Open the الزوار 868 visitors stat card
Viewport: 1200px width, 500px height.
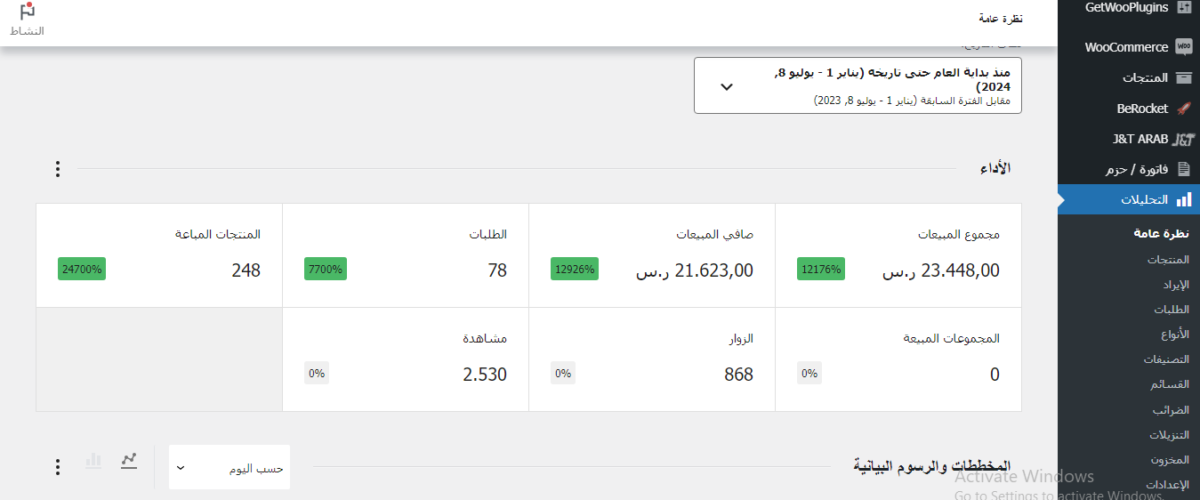pyautogui.click(x=652, y=360)
